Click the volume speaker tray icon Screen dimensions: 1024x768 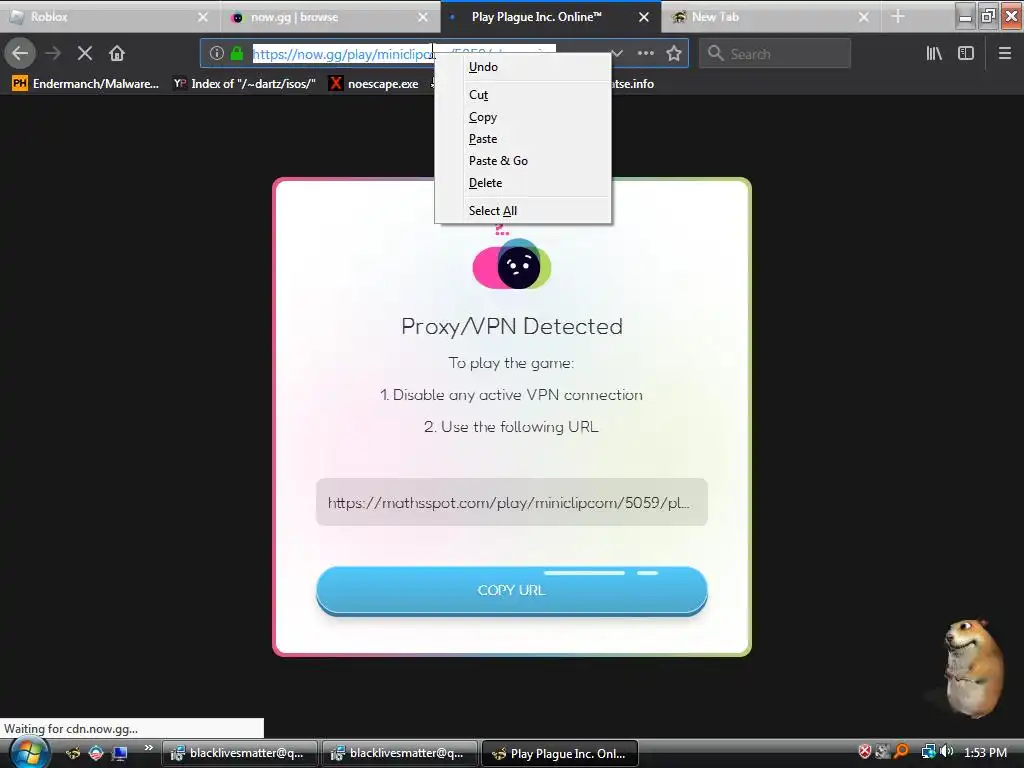[947, 752]
